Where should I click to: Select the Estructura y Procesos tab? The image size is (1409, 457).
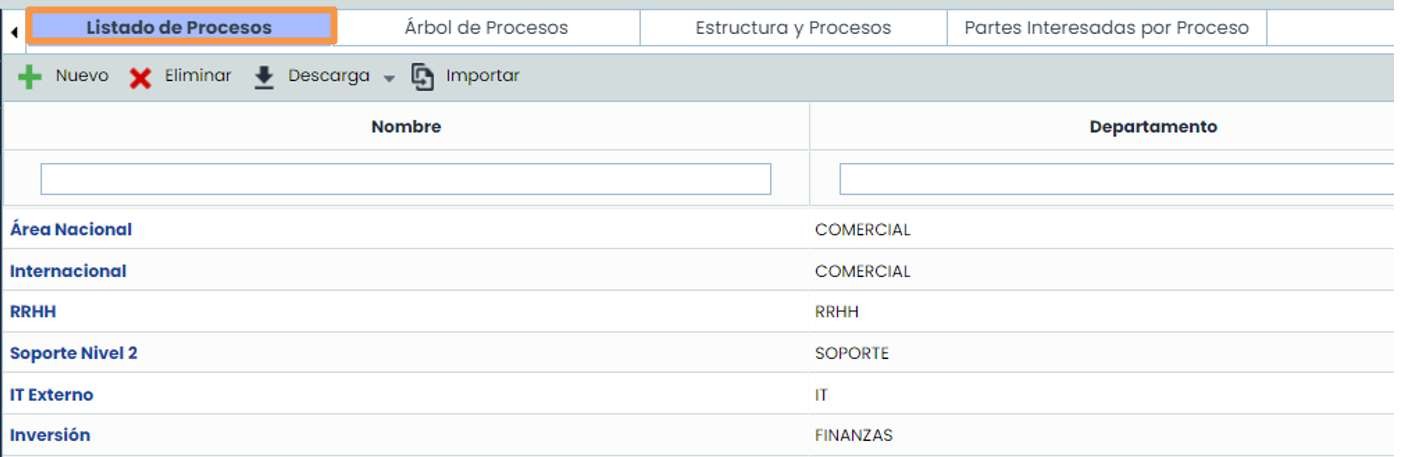click(793, 28)
